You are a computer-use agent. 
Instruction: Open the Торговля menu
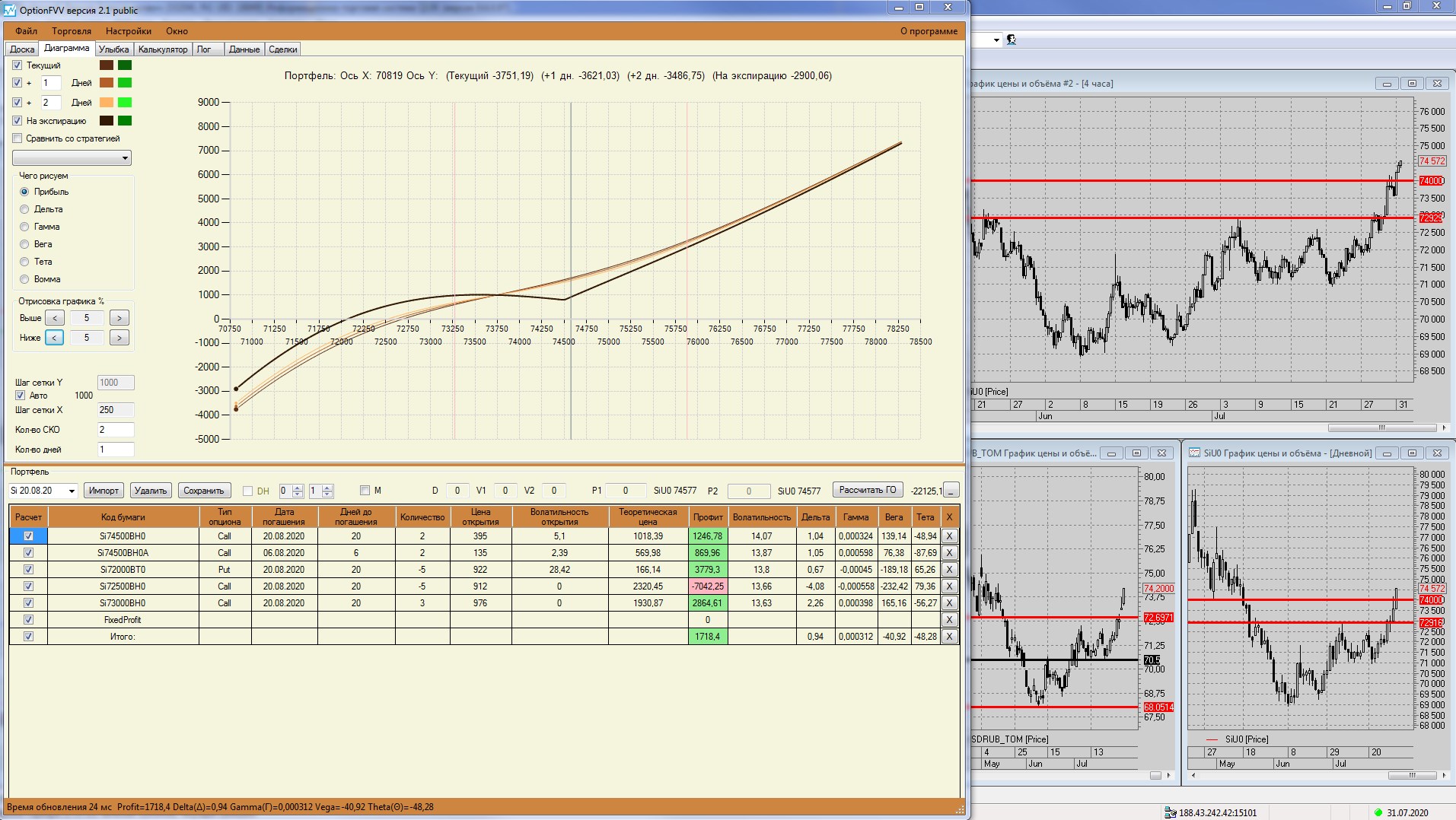(72, 31)
